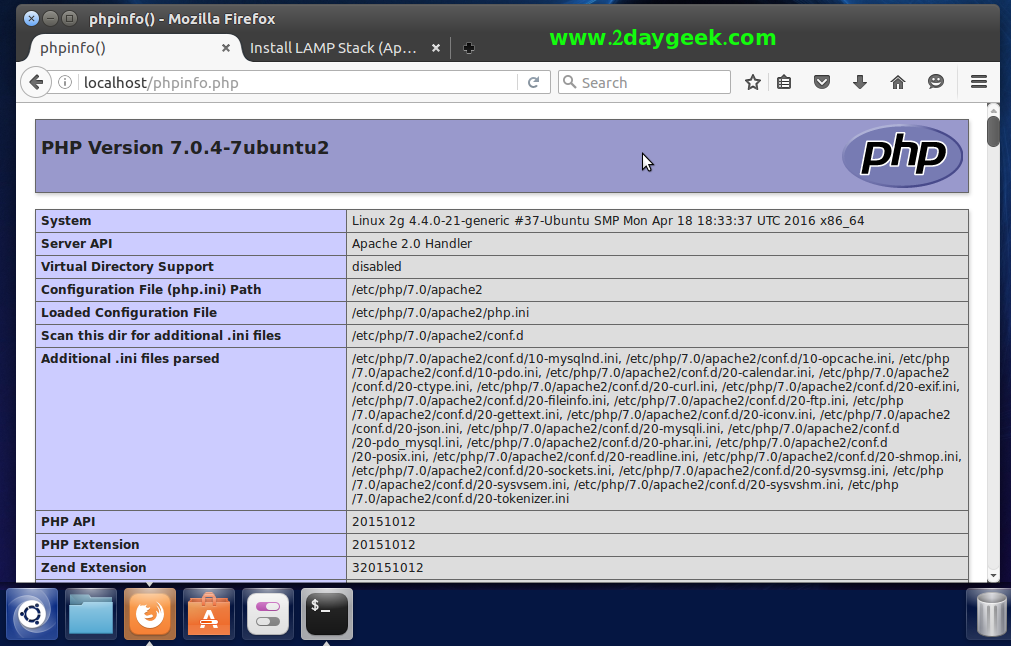Viewport: 1011px width, 646px height.
Task: Click the vertical scrollbar thumb
Action: point(993,132)
